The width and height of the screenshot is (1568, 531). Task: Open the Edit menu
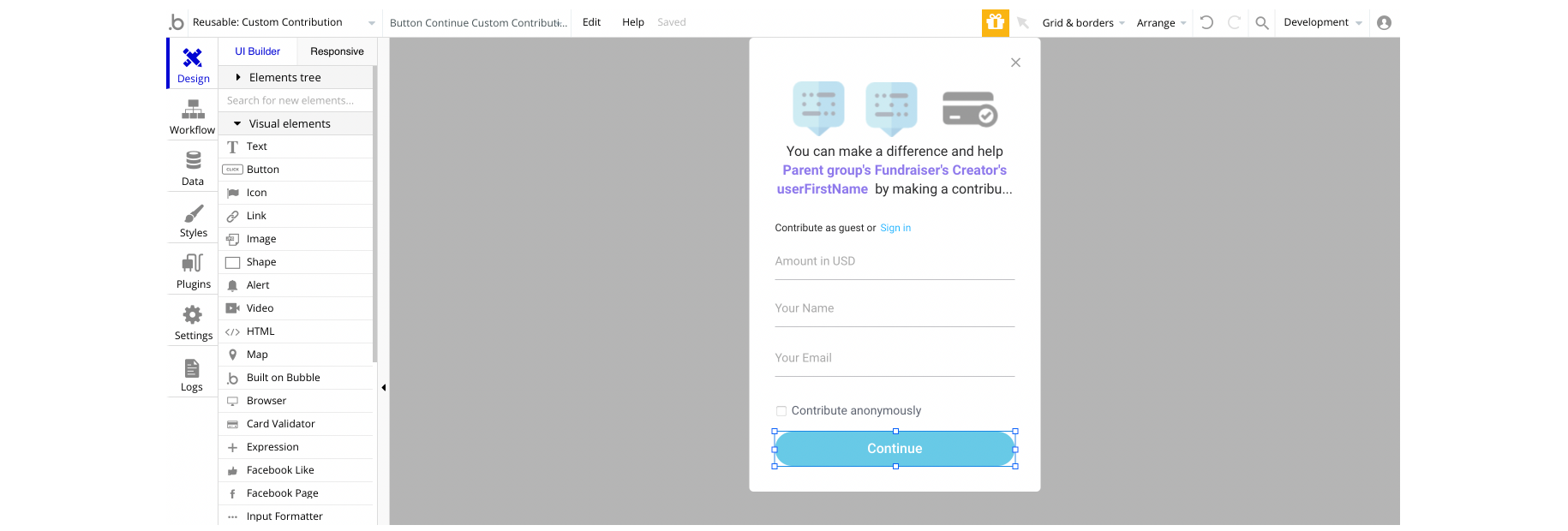coord(591,22)
